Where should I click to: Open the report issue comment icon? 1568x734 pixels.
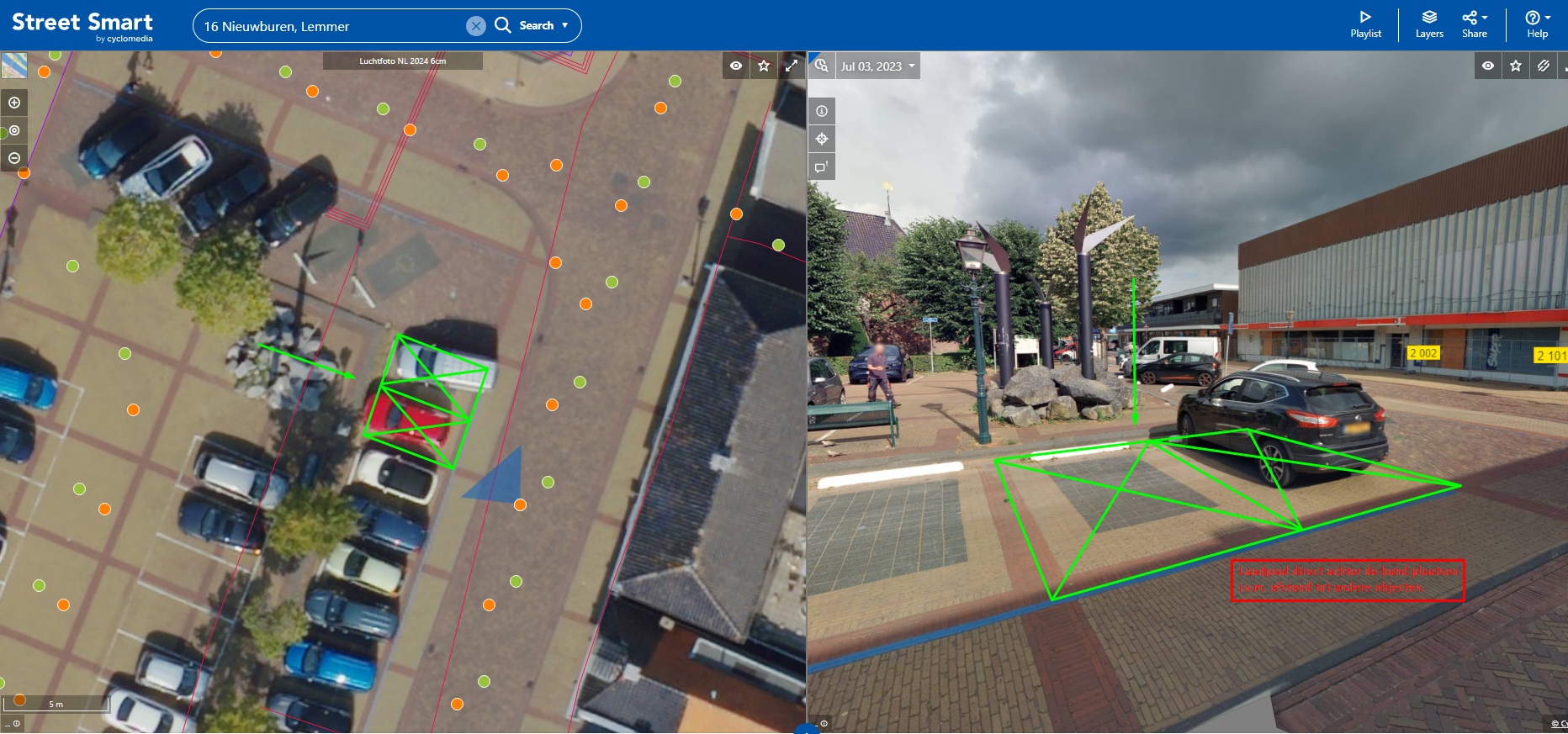pyautogui.click(x=822, y=167)
